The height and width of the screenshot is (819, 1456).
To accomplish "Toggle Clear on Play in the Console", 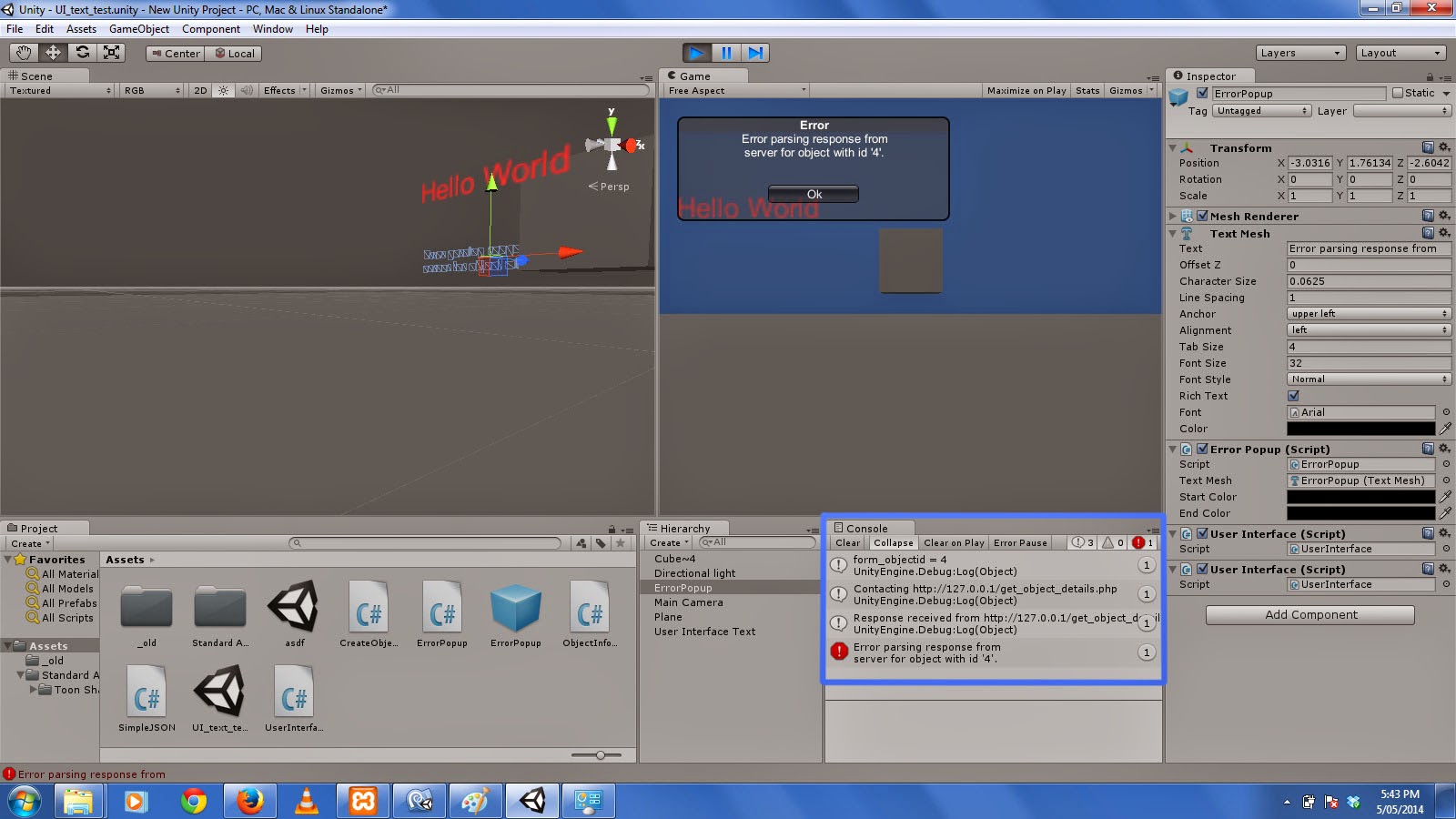I will 954,542.
